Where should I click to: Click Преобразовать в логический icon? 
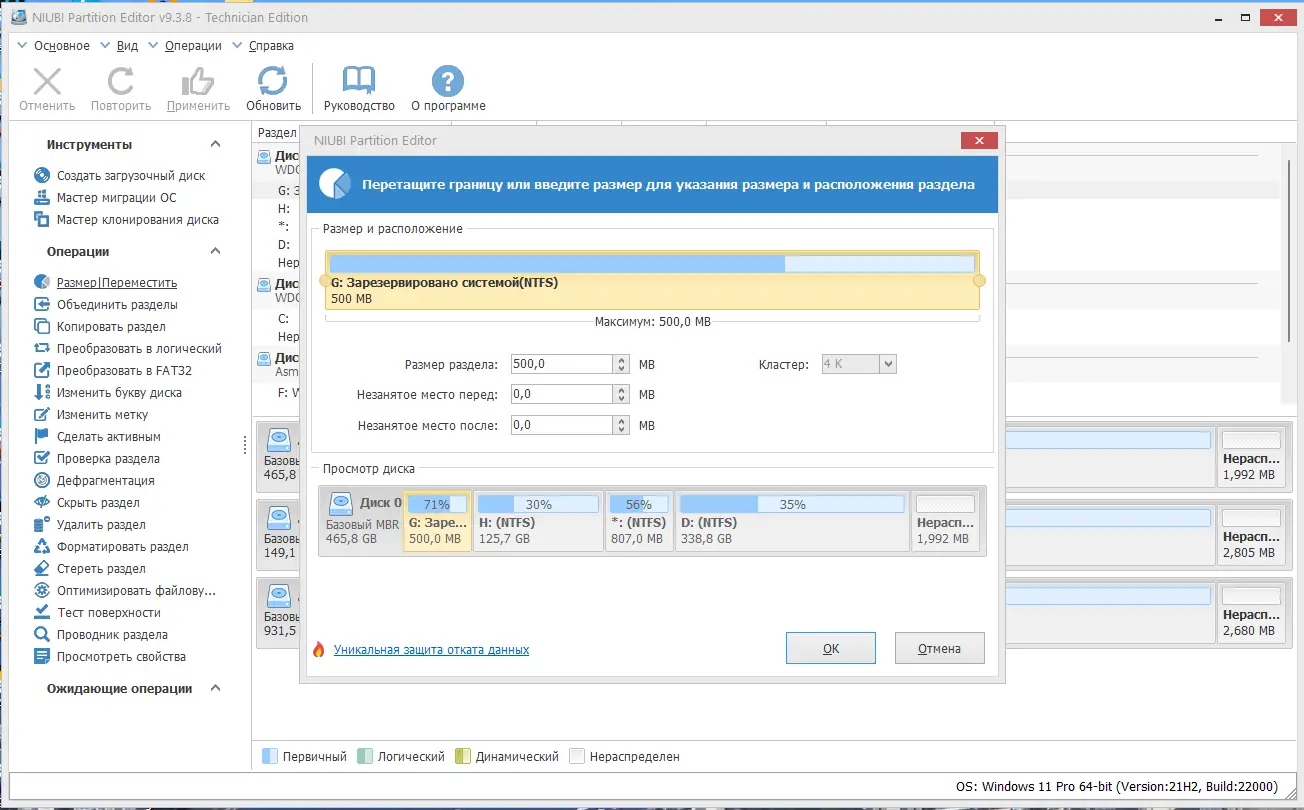42,348
